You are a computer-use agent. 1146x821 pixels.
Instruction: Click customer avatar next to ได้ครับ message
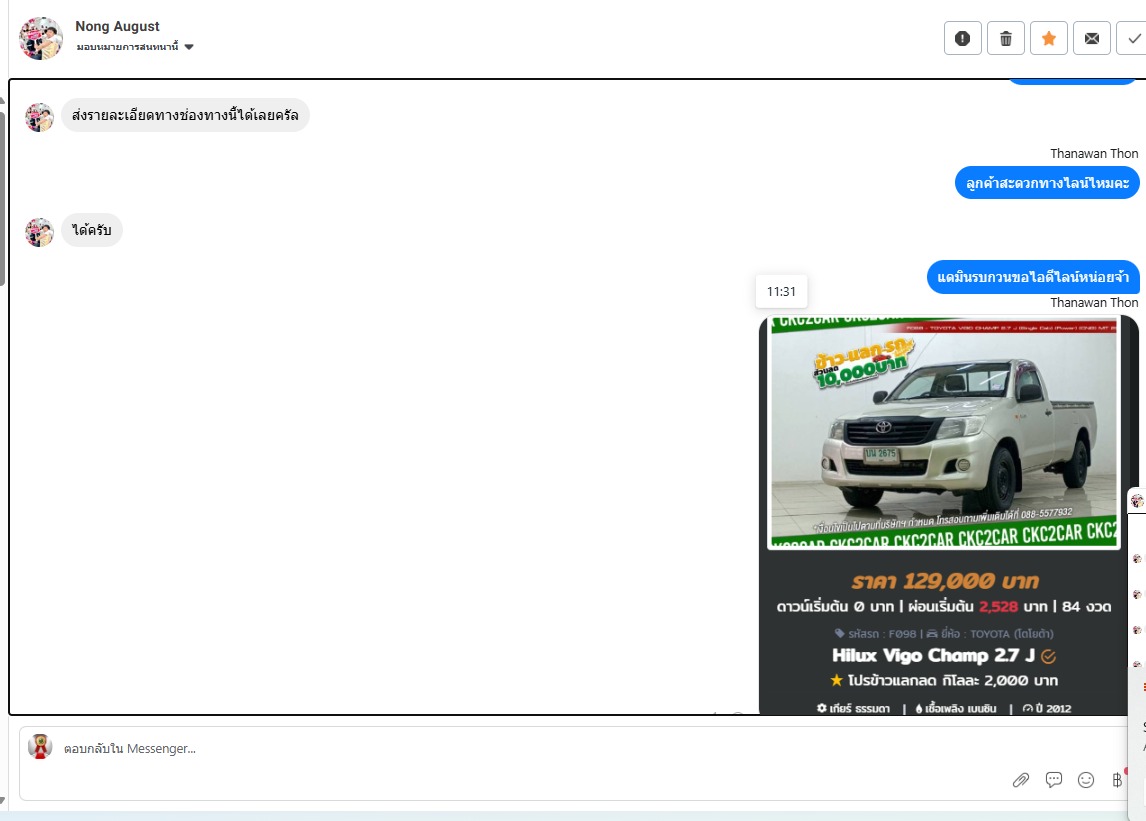point(39,232)
